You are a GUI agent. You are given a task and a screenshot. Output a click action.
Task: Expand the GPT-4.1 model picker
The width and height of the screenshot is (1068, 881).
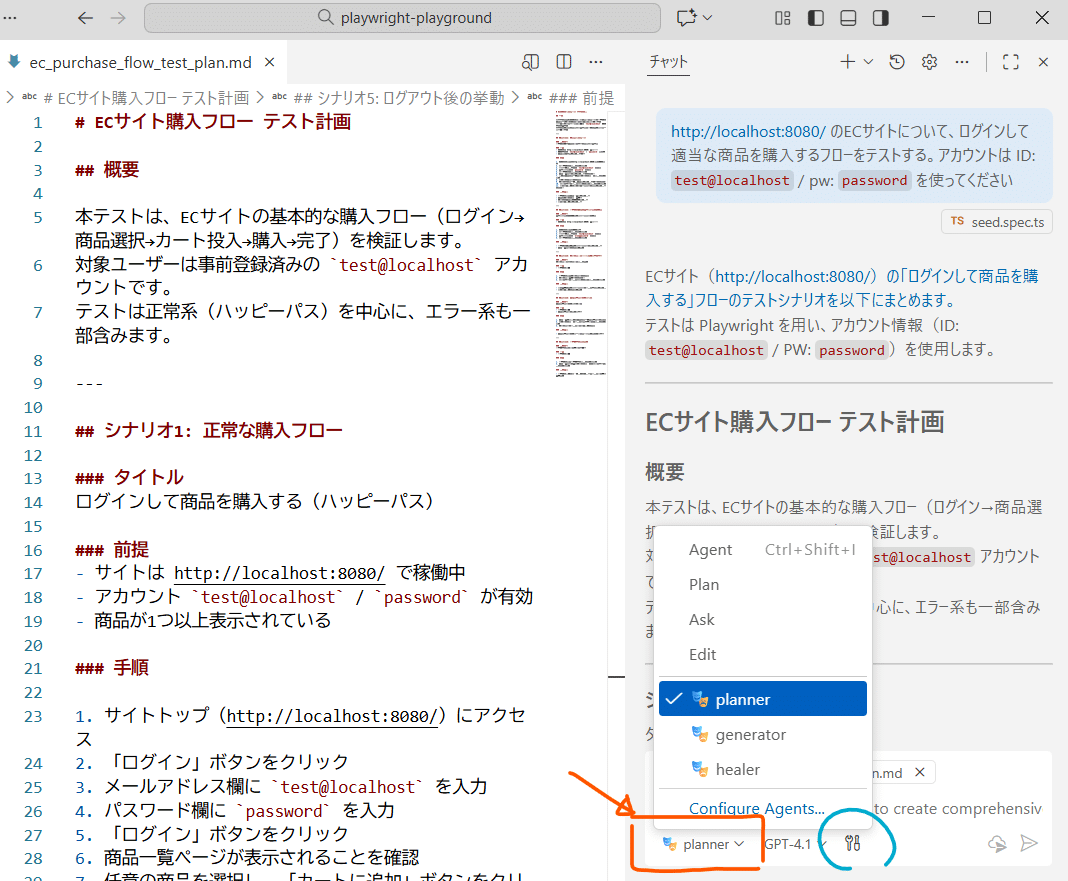pyautogui.click(x=794, y=843)
